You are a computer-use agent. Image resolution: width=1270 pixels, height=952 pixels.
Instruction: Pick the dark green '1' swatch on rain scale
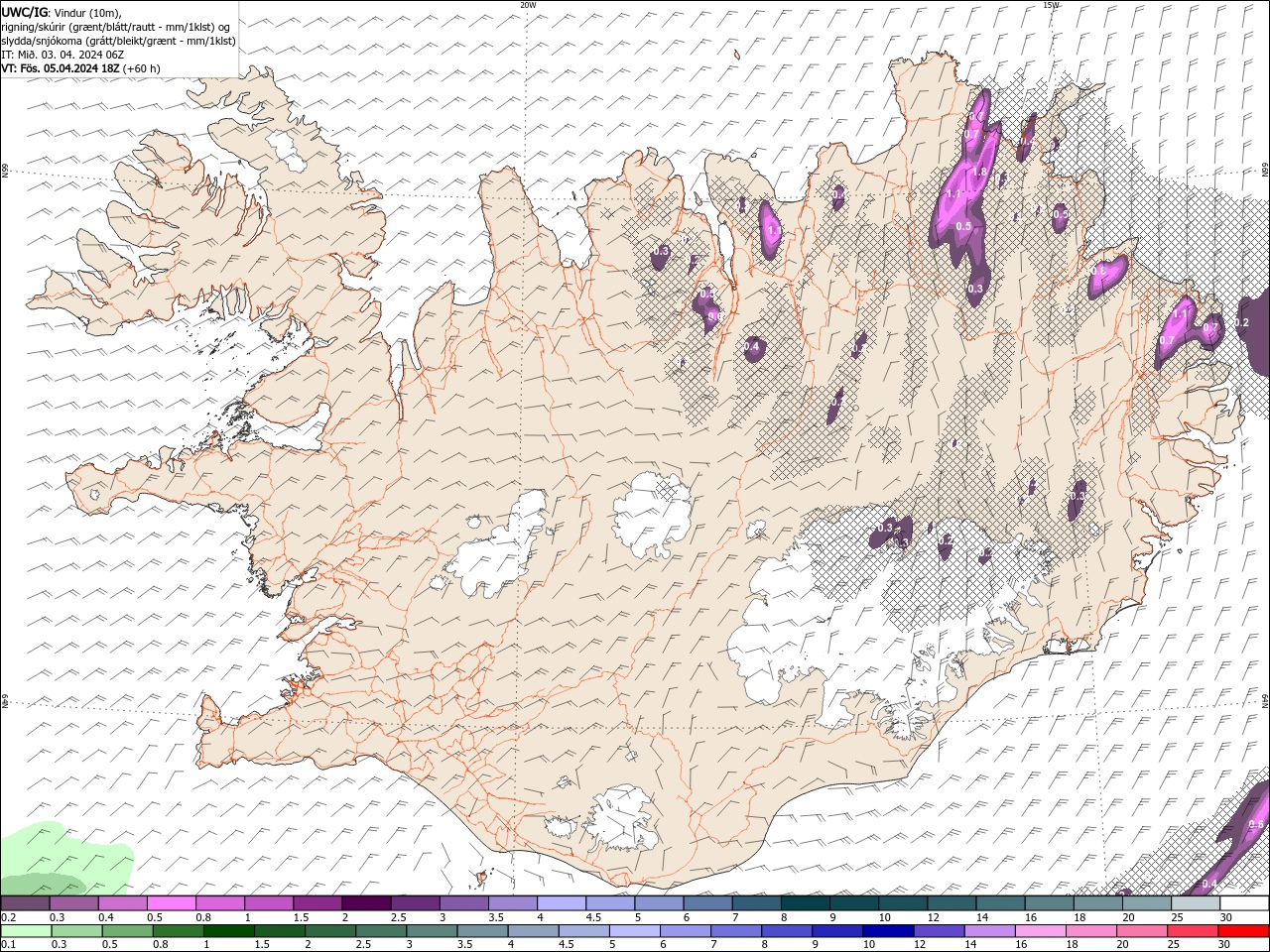click(228, 931)
